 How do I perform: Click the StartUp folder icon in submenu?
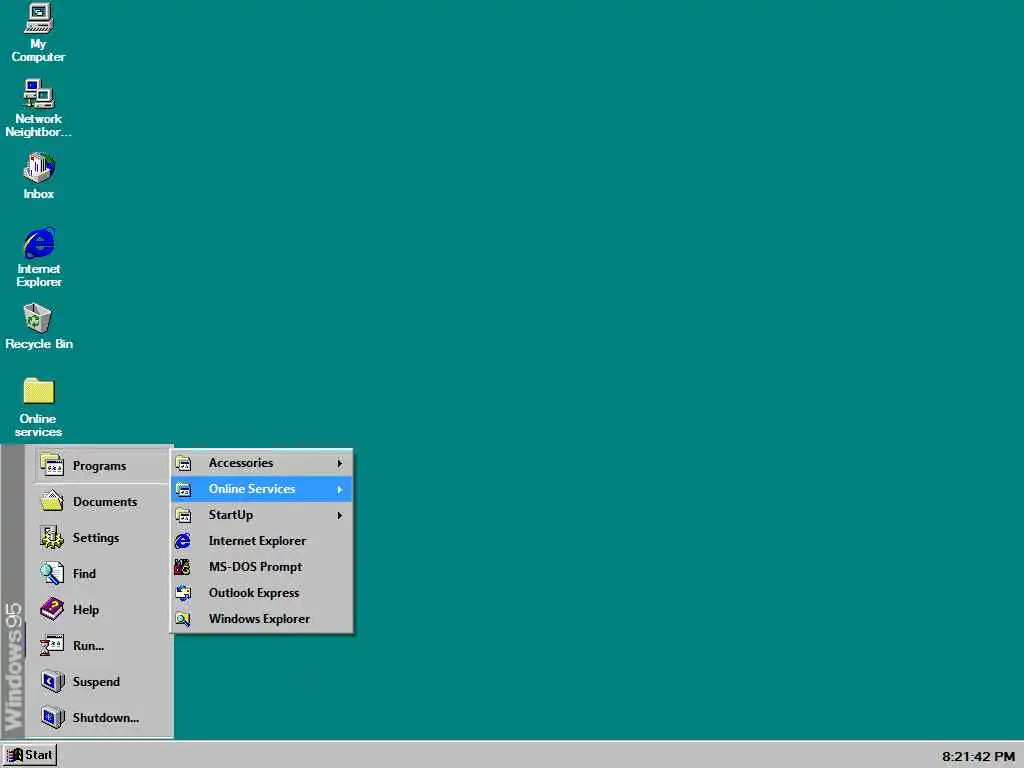tap(184, 515)
